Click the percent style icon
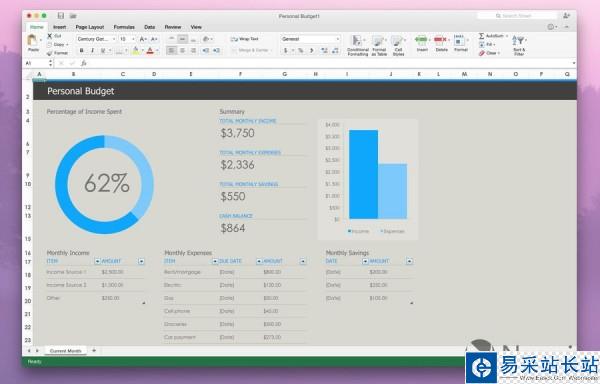The height and width of the screenshot is (384, 600). [x=300, y=50]
